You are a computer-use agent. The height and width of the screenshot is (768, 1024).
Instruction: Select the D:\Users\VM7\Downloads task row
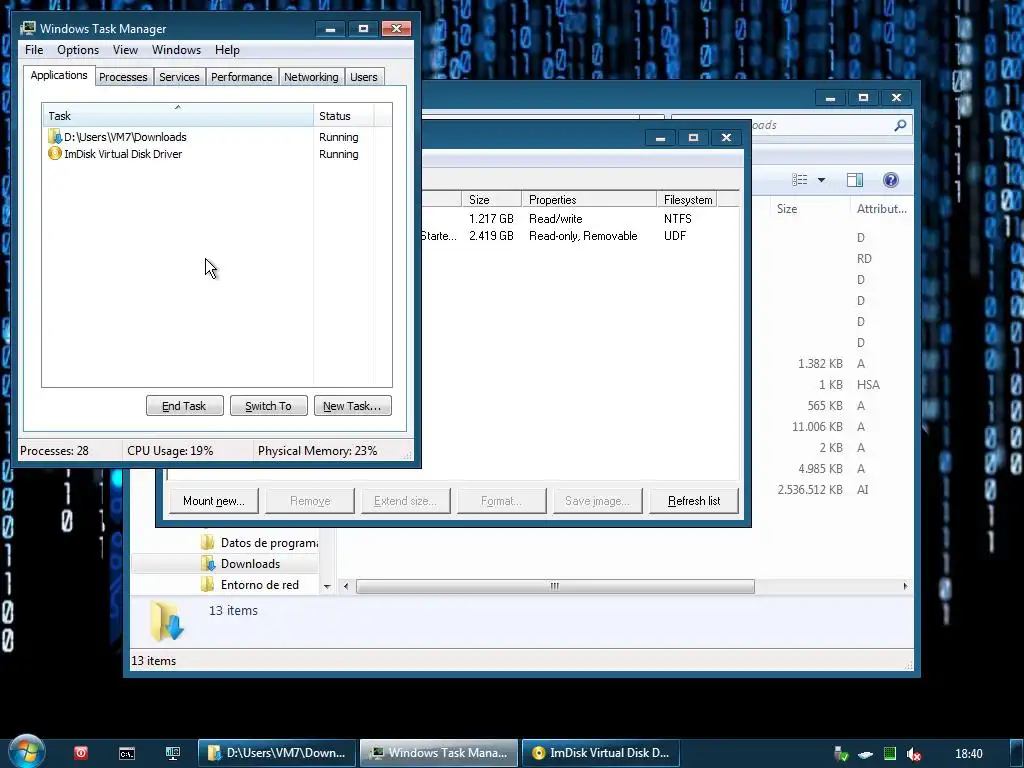(x=216, y=137)
